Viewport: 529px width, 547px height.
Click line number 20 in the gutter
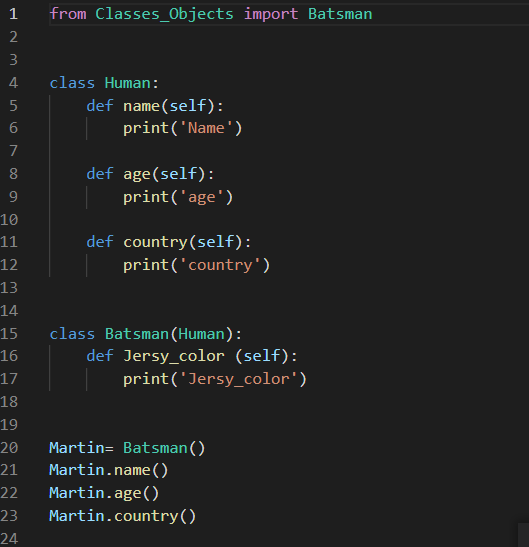click(9, 448)
